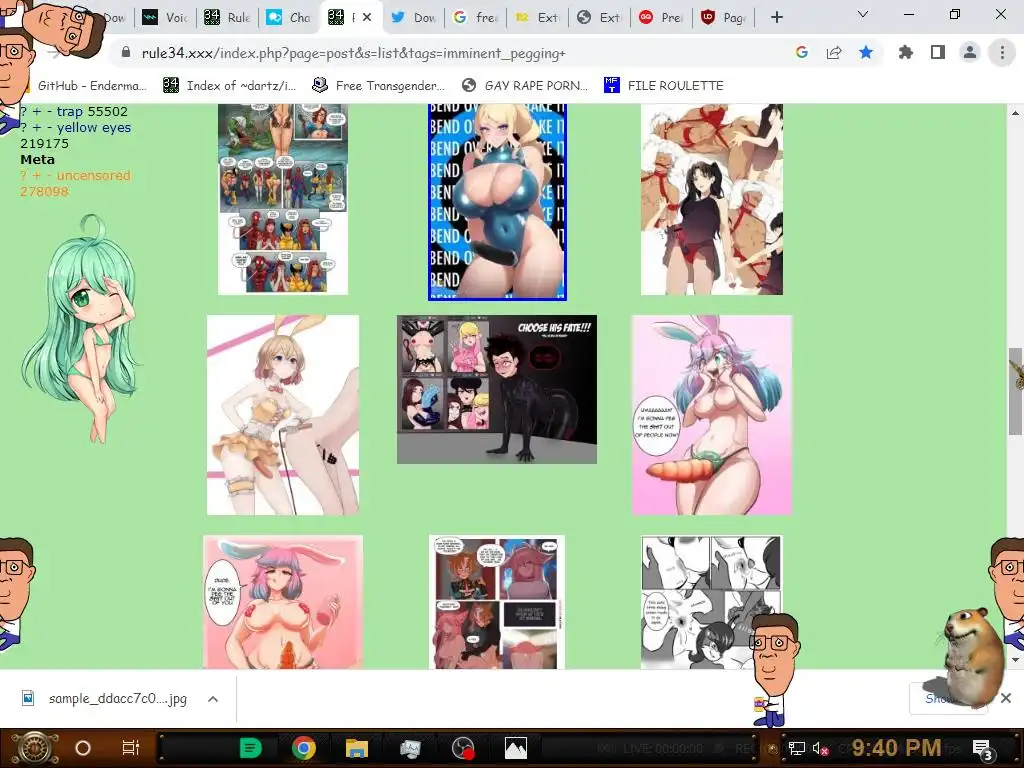This screenshot has height=768, width=1024.
Task: View site information via lock icon
Action: pyautogui.click(x=126, y=53)
